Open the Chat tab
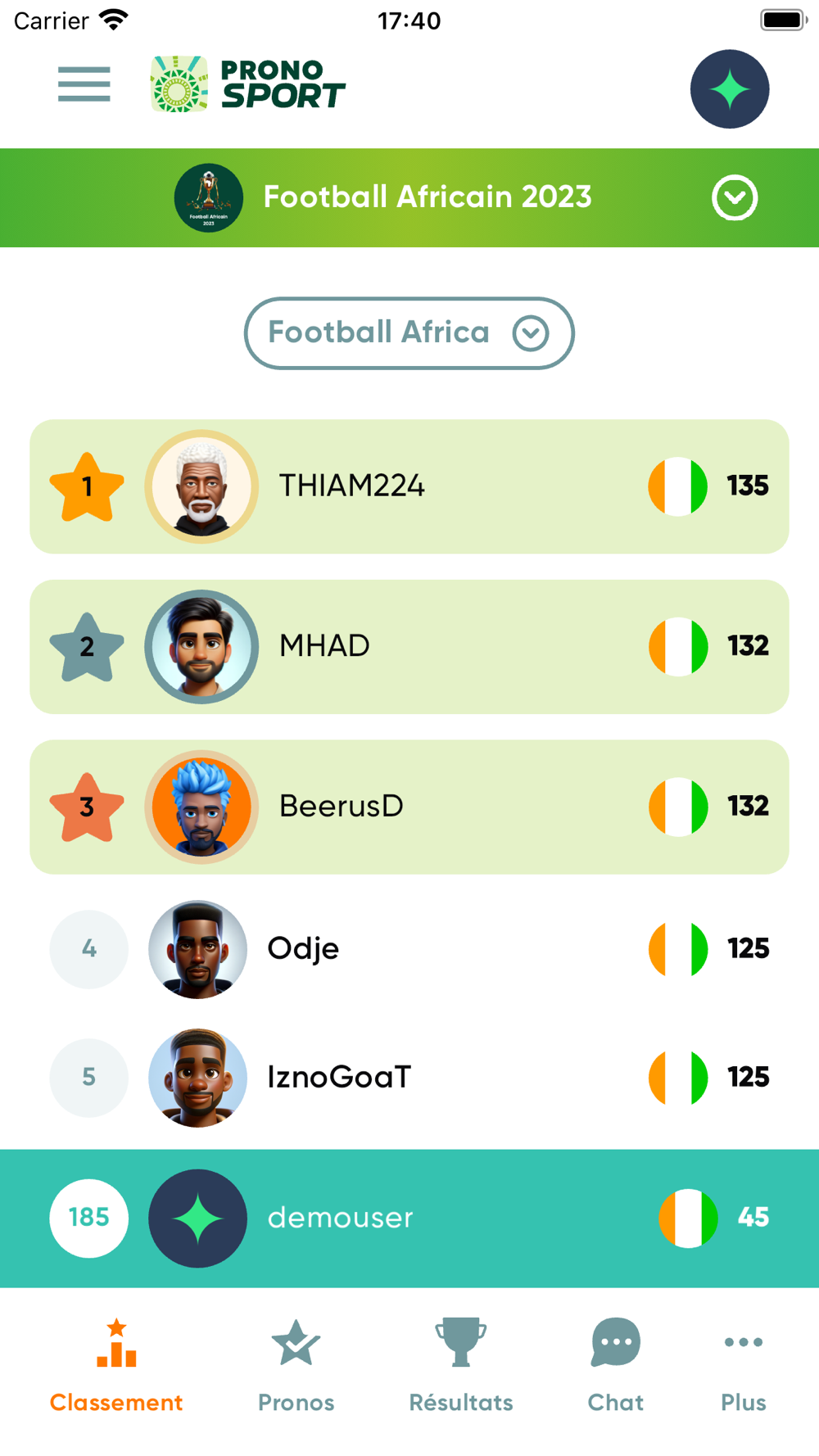Viewport: 819px width, 1456px height. coord(615,1365)
